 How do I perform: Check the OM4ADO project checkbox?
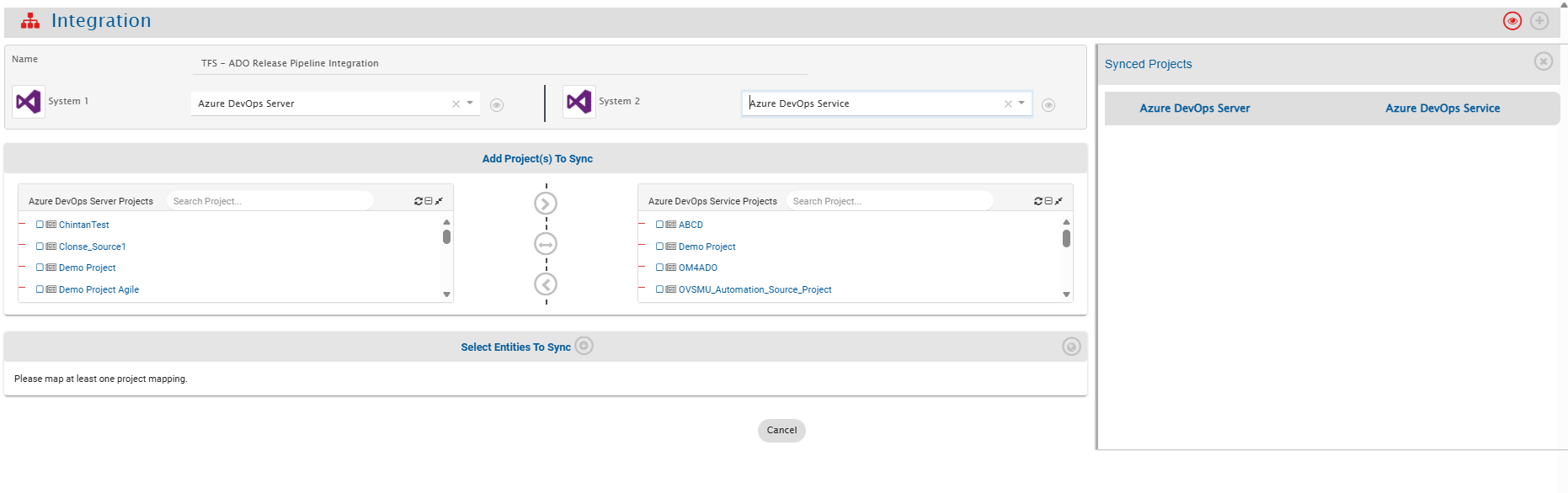[659, 268]
